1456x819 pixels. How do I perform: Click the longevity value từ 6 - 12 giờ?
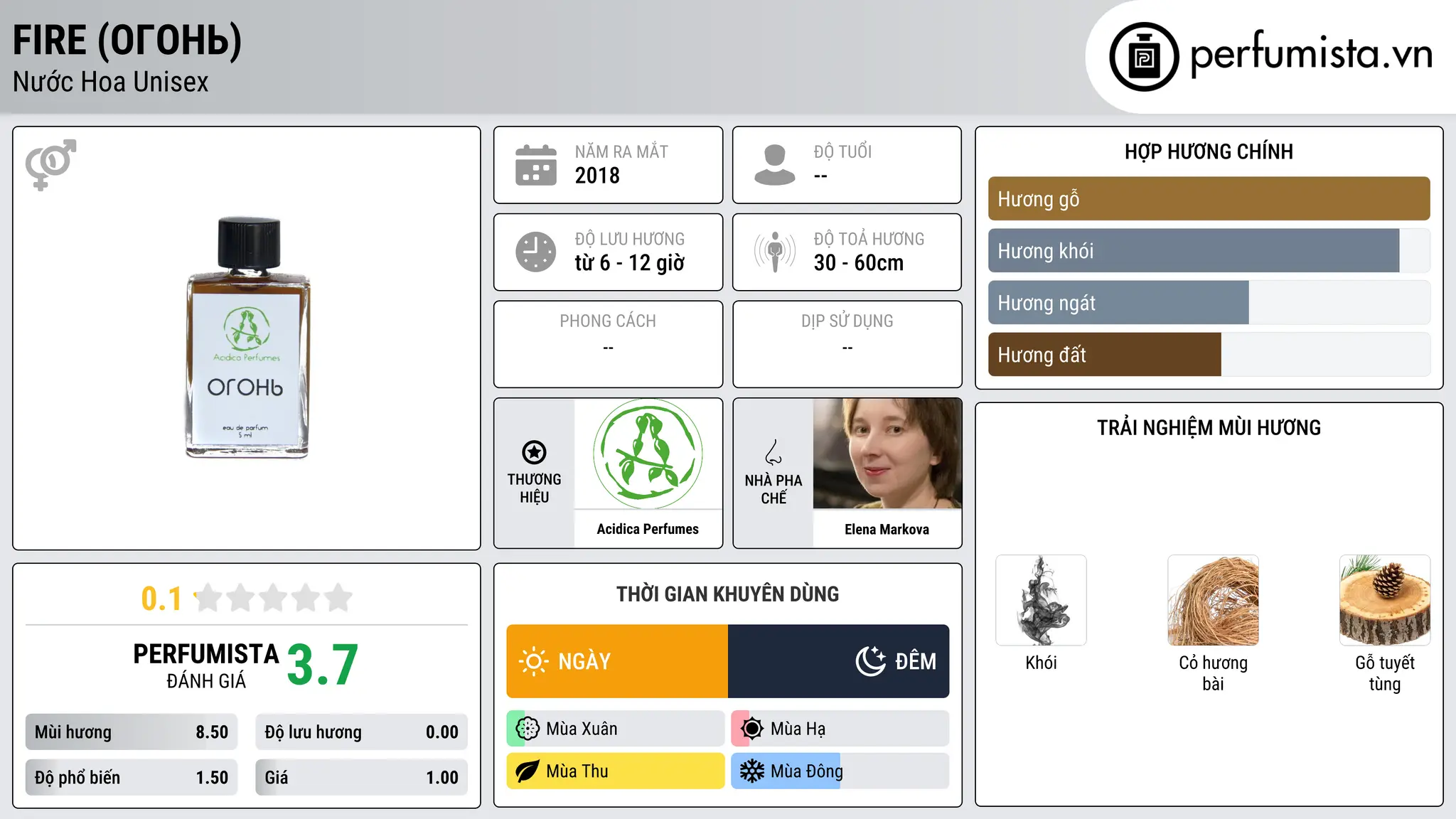(630, 263)
